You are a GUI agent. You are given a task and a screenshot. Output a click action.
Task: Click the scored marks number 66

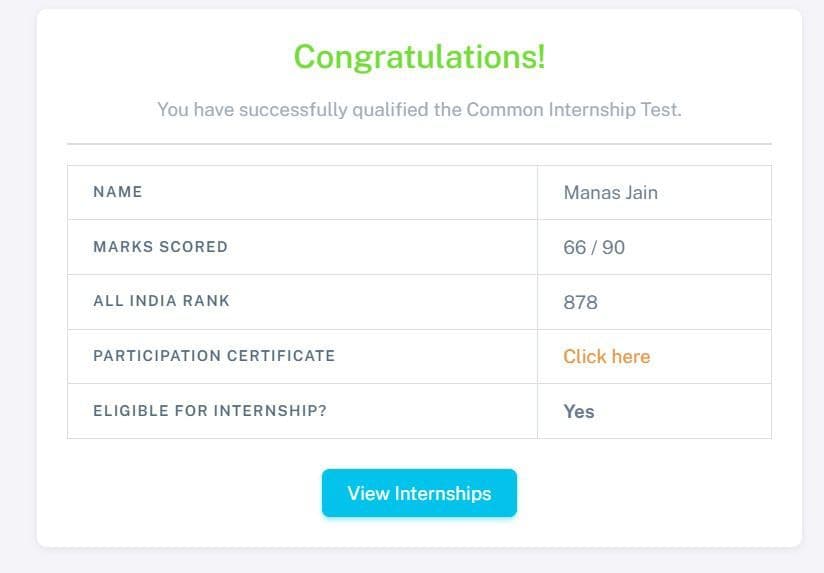(x=574, y=247)
